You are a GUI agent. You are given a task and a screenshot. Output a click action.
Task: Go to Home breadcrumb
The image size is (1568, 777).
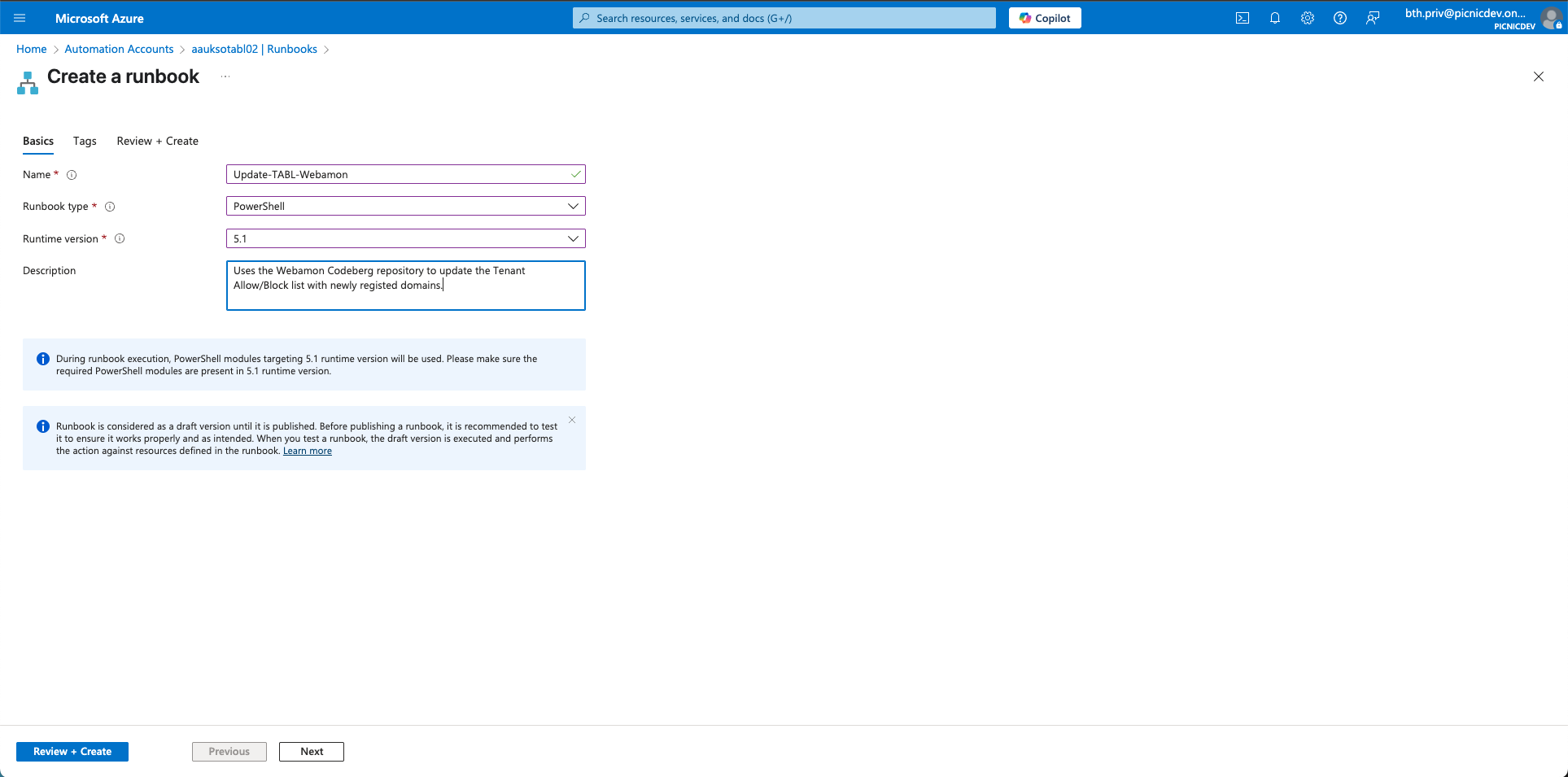point(32,49)
